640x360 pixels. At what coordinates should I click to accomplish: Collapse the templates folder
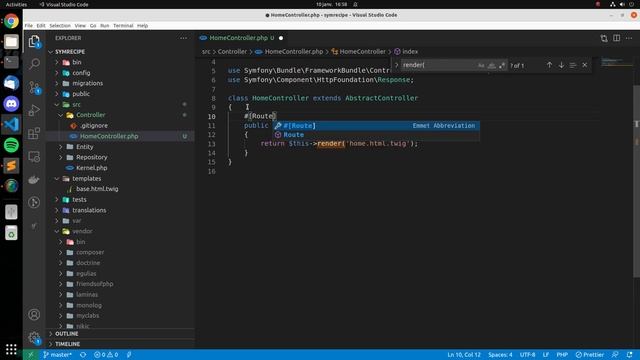[x=120, y=178]
